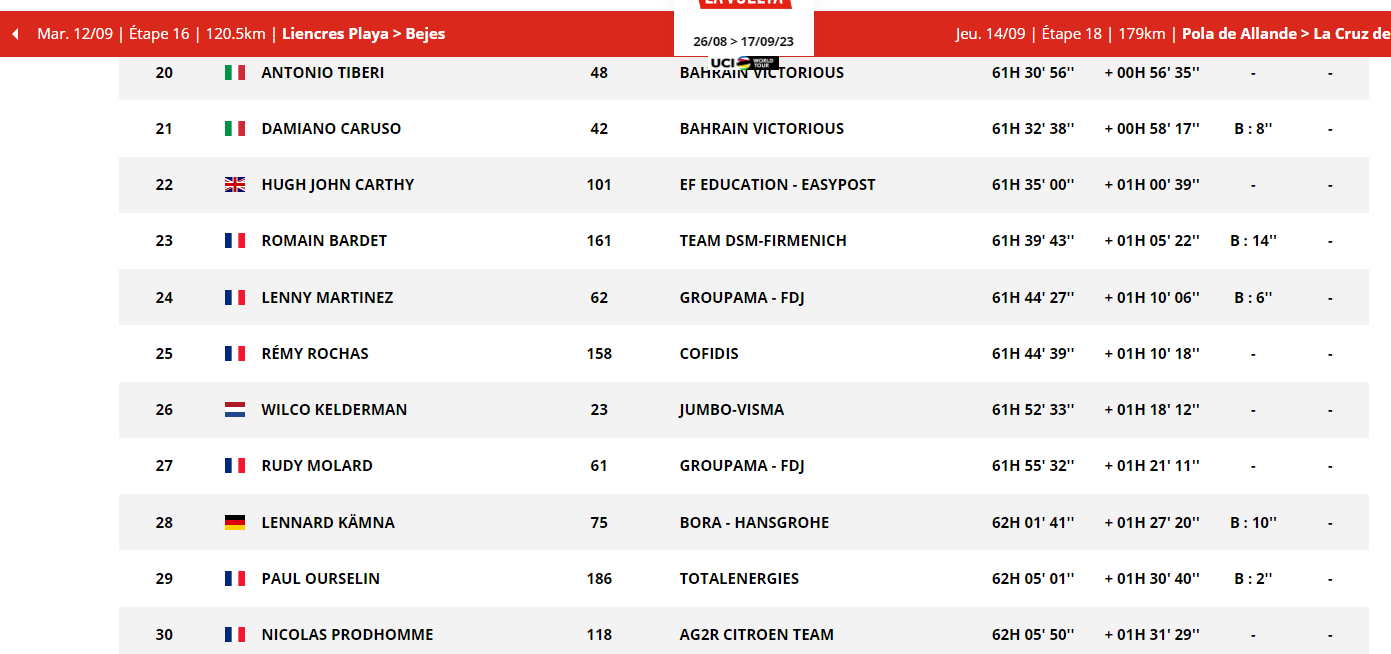Open Lenny Martinez rider profile
1391x654 pixels.
pos(327,297)
